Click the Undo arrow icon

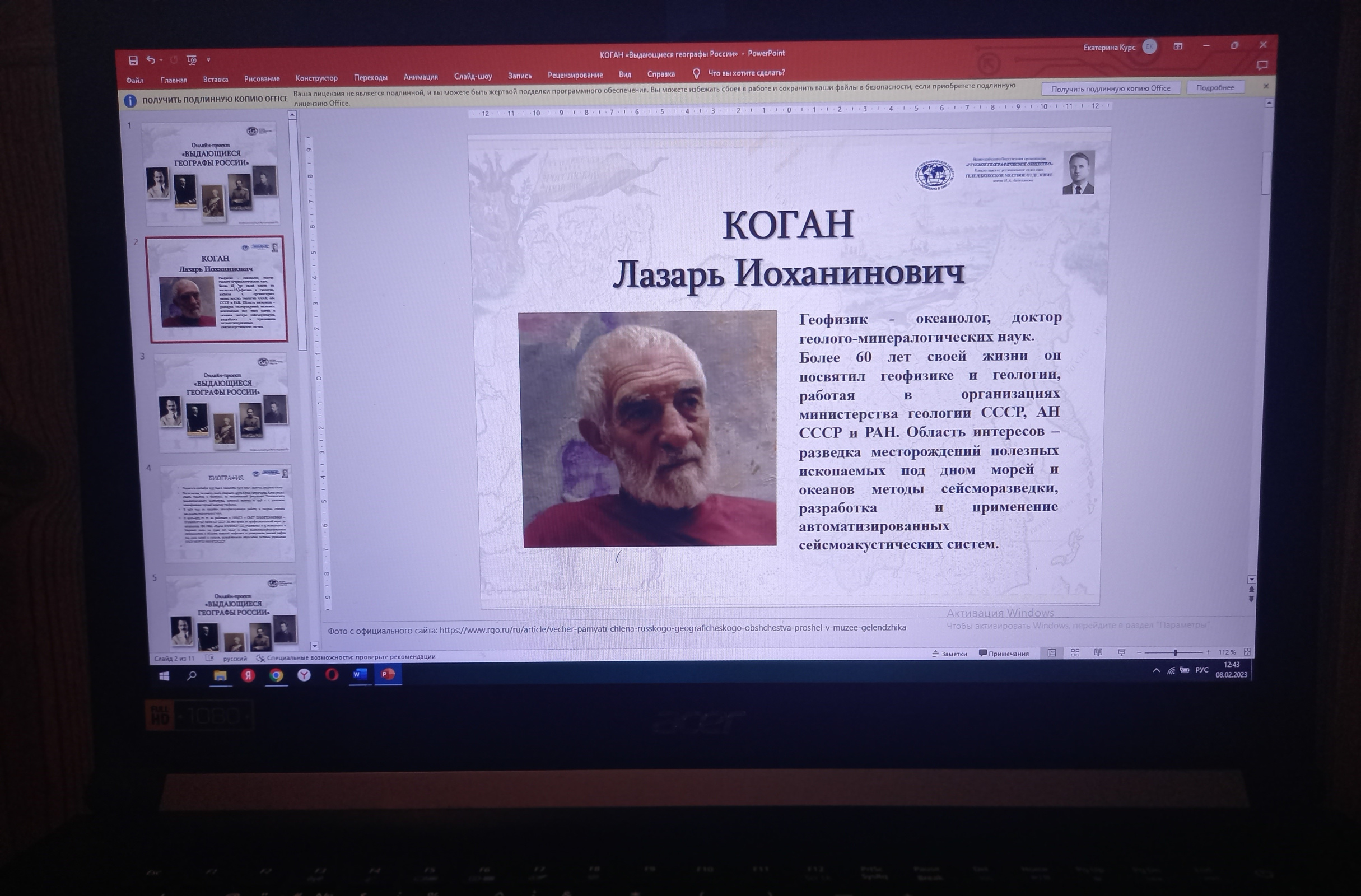[151, 60]
